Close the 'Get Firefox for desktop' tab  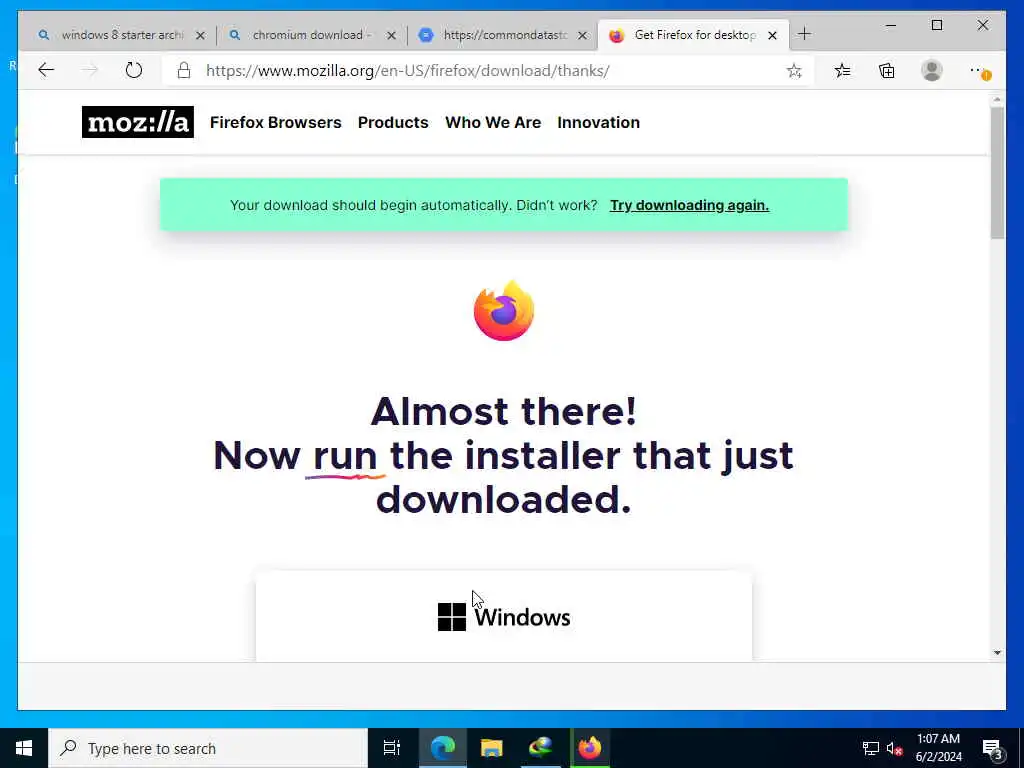point(773,35)
